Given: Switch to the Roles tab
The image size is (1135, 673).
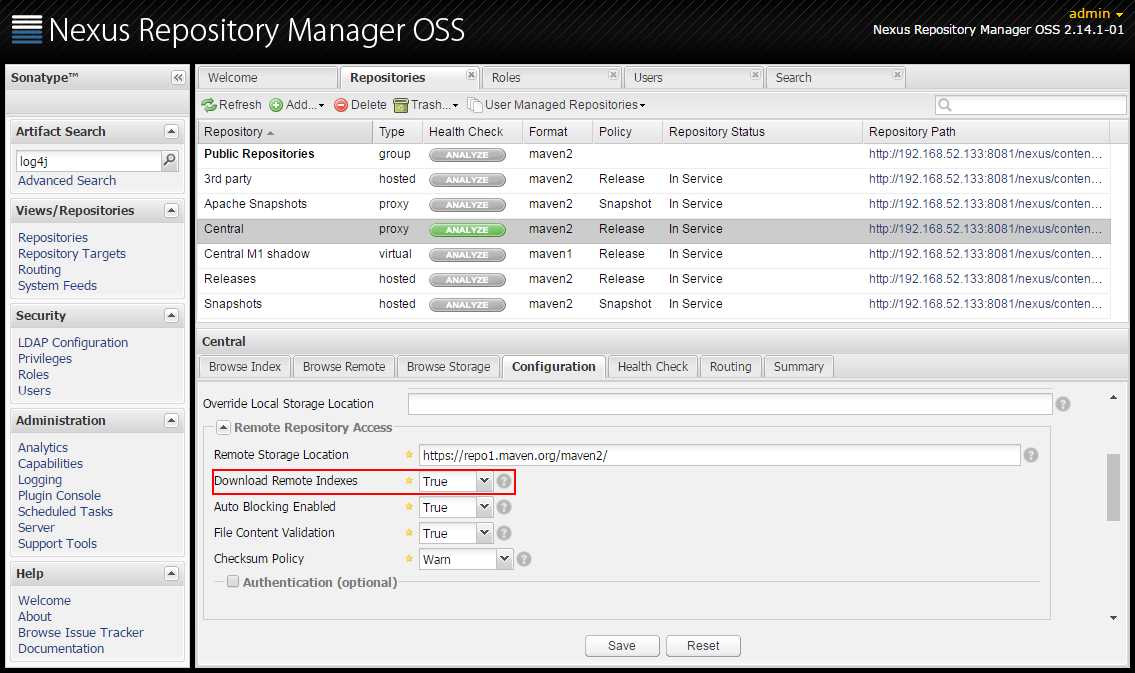Looking at the screenshot, I should 550,77.
